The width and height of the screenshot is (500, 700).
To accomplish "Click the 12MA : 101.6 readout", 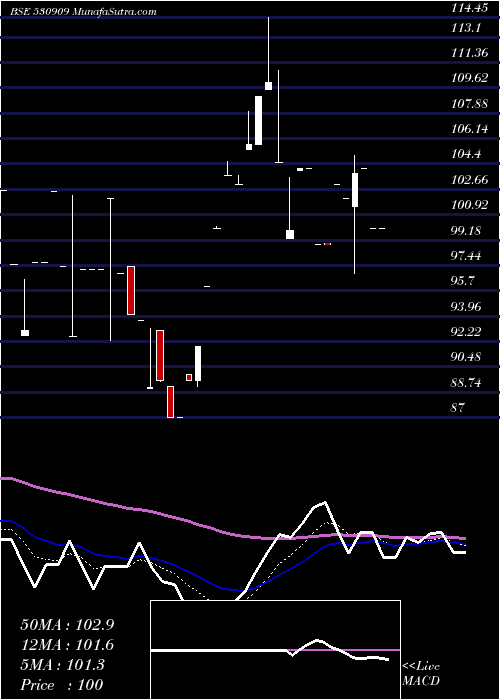I will [67, 645].
